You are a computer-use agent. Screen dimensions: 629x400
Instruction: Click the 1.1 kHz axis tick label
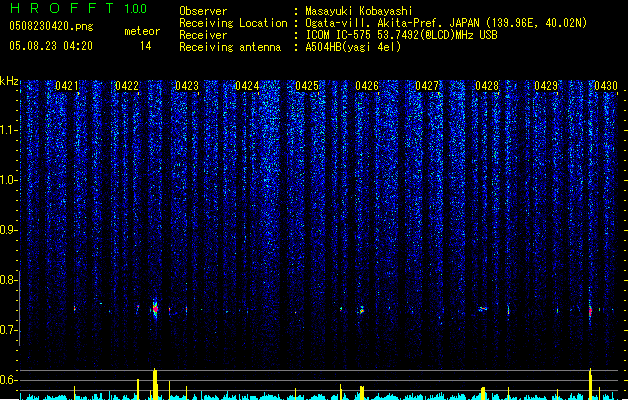[x=9, y=130]
